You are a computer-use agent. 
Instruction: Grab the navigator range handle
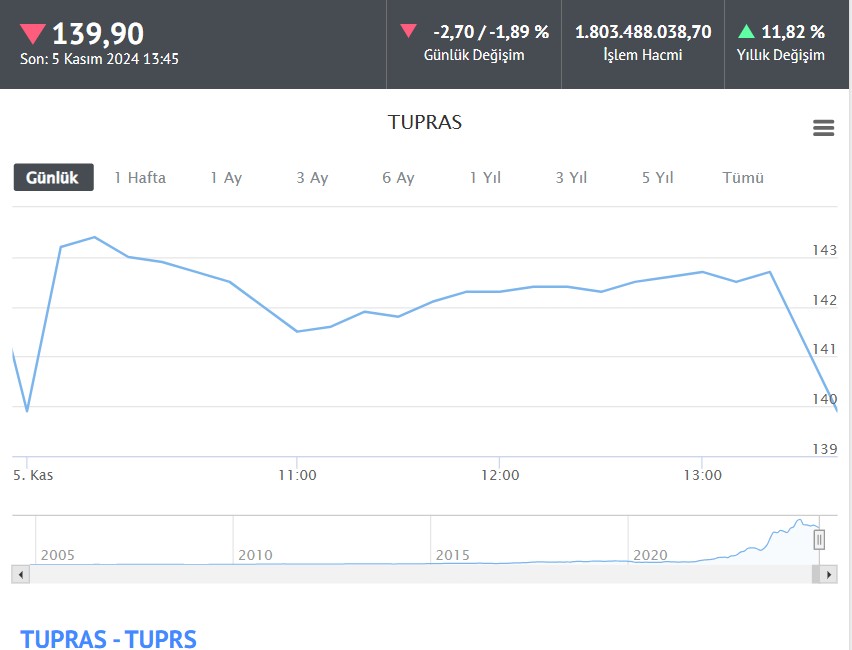(819, 540)
